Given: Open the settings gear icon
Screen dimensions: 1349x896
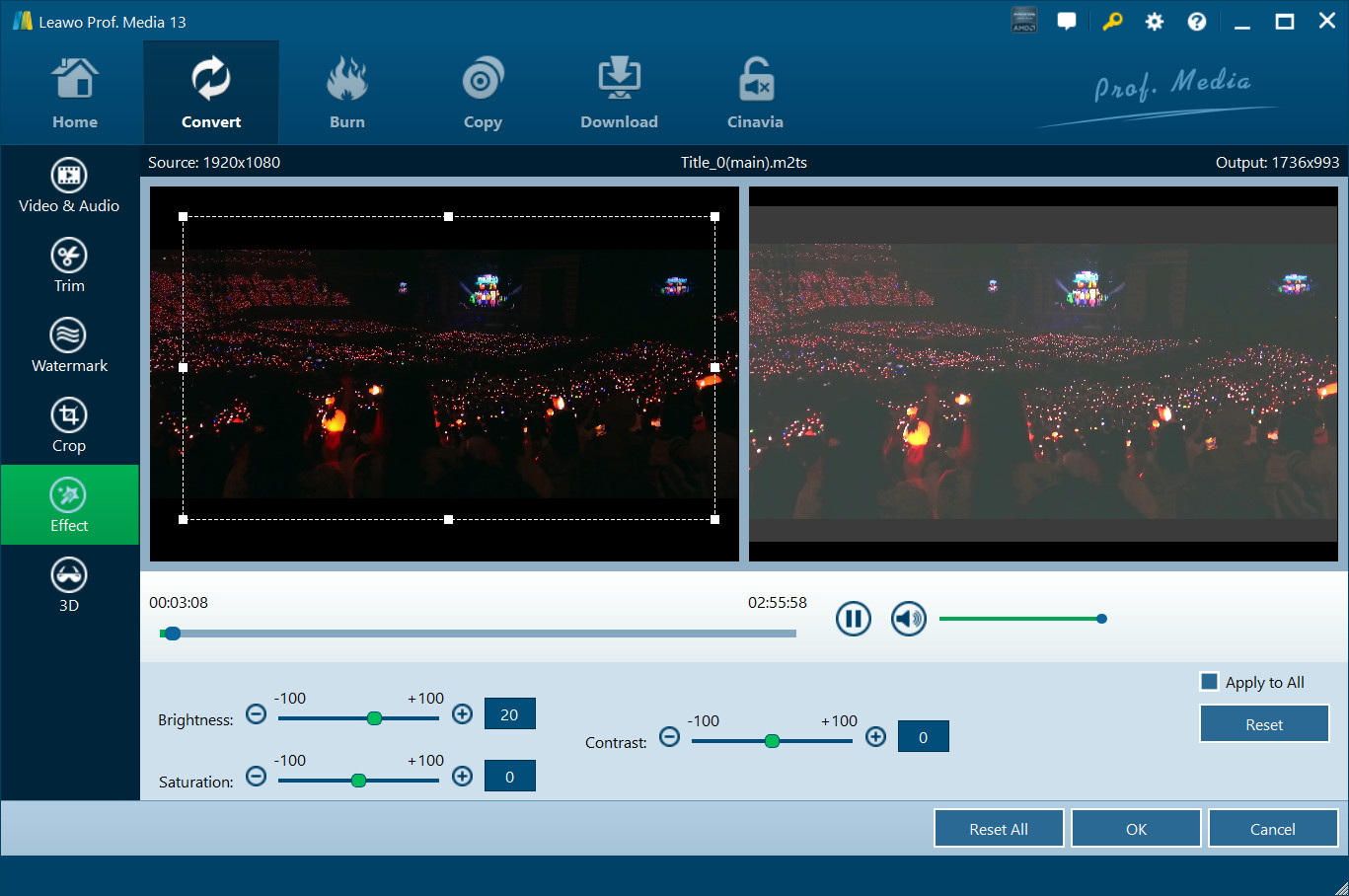Looking at the screenshot, I should click(x=1154, y=22).
